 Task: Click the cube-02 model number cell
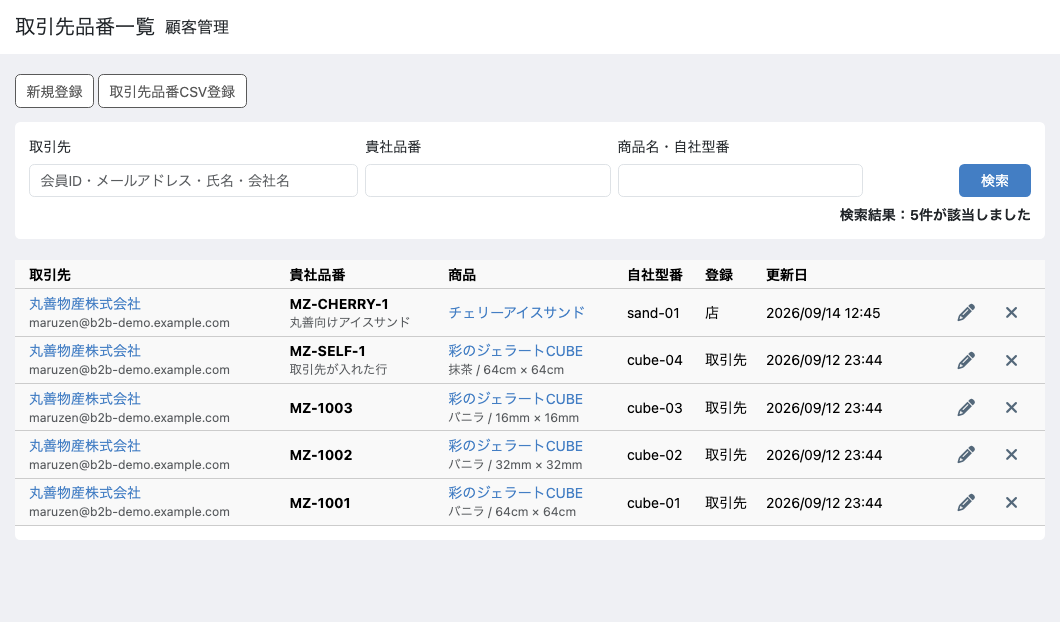click(x=654, y=455)
